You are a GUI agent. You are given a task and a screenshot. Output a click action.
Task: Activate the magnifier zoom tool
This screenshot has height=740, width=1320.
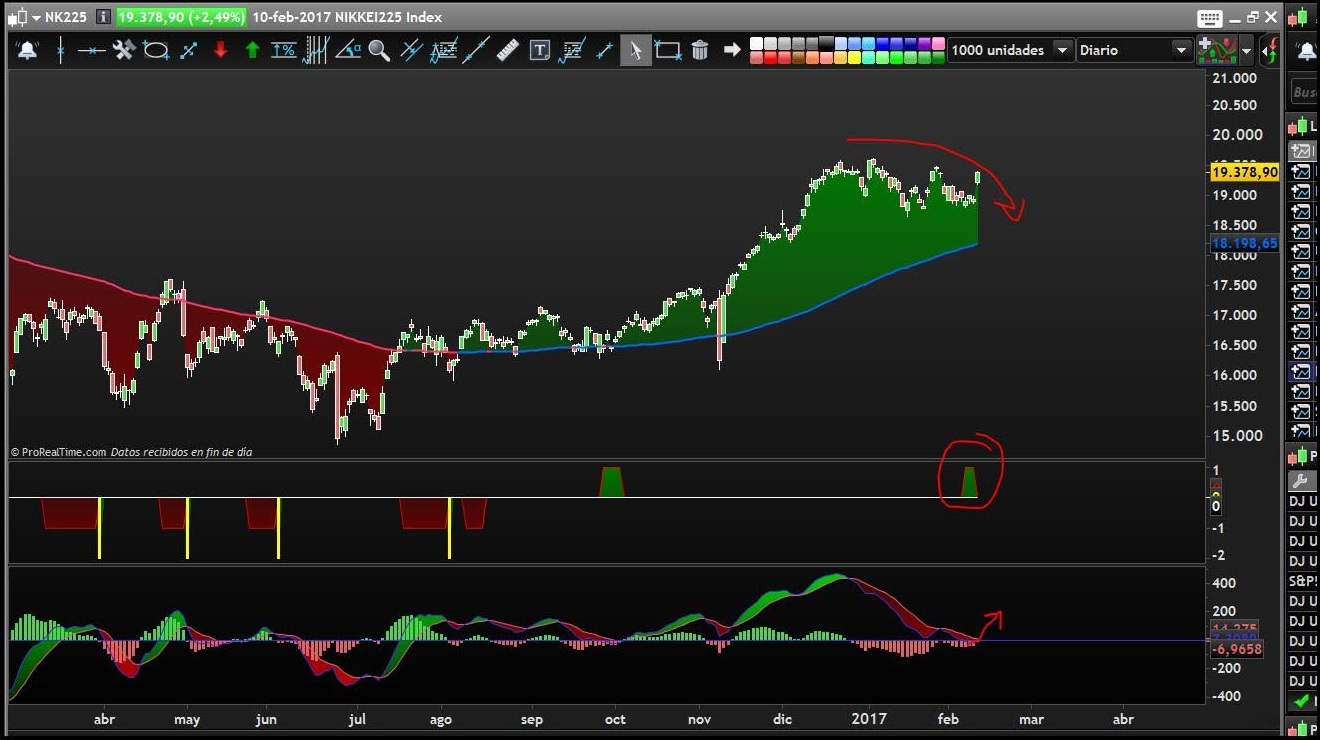pos(379,50)
